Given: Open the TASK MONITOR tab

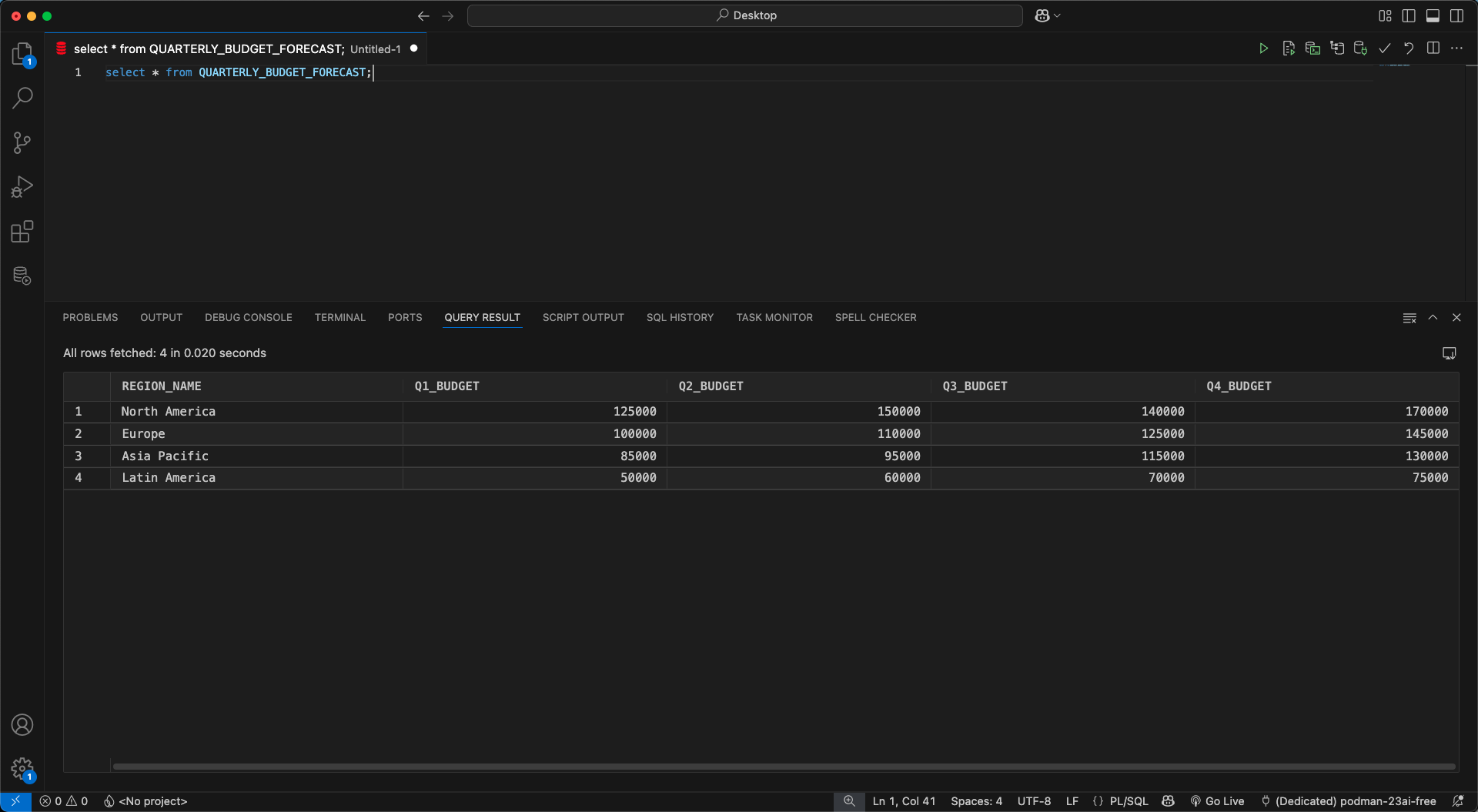Looking at the screenshot, I should coord(774,318).
